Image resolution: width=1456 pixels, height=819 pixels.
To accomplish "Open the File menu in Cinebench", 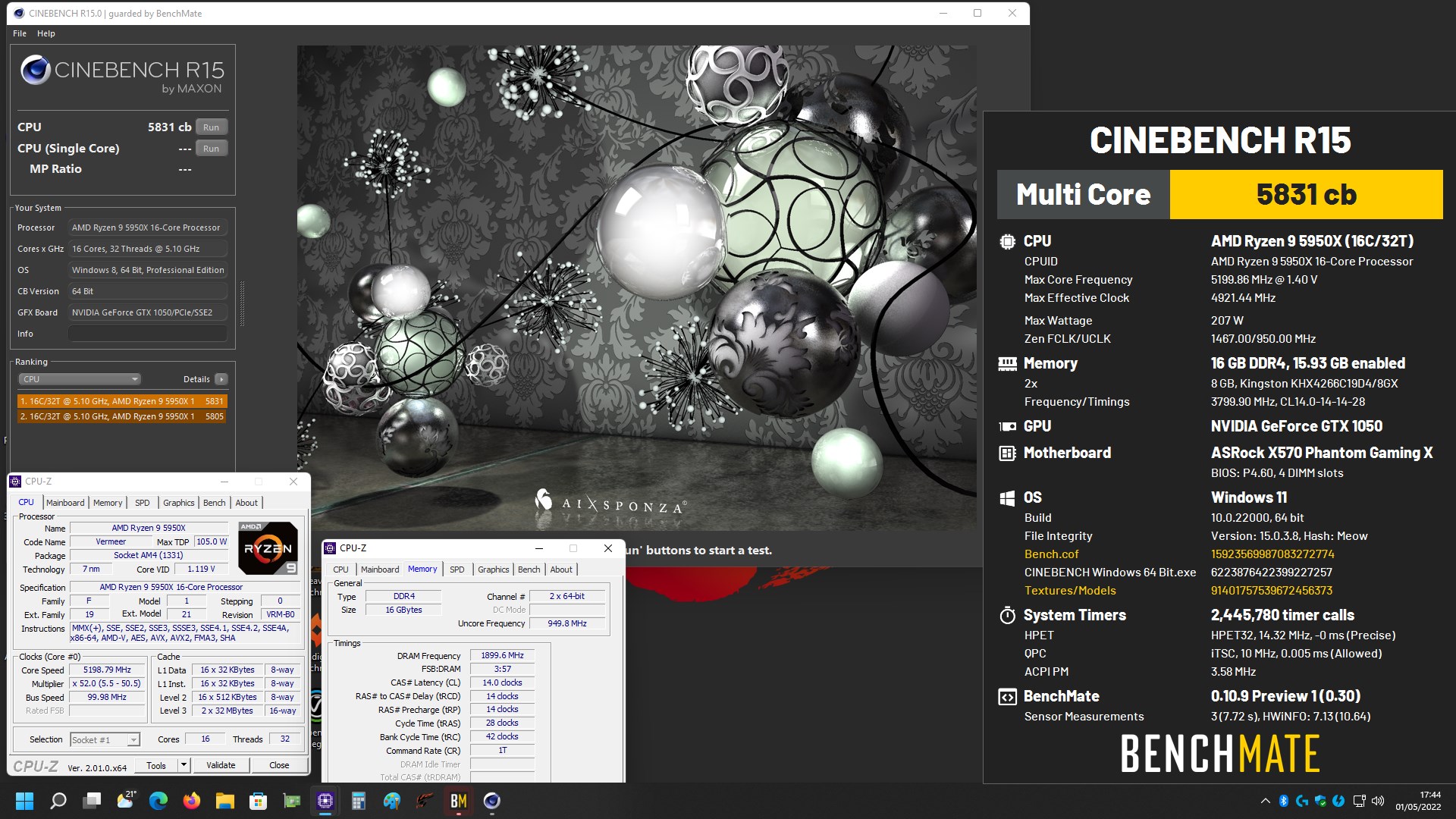I will [20, 33].
